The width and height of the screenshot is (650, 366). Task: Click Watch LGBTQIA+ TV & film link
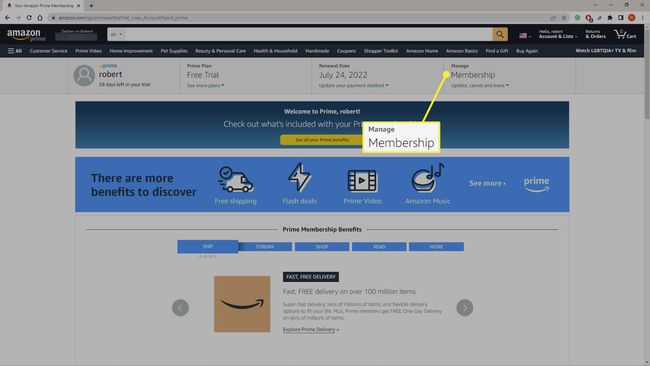pyautogui.click(x=606, y=51)
